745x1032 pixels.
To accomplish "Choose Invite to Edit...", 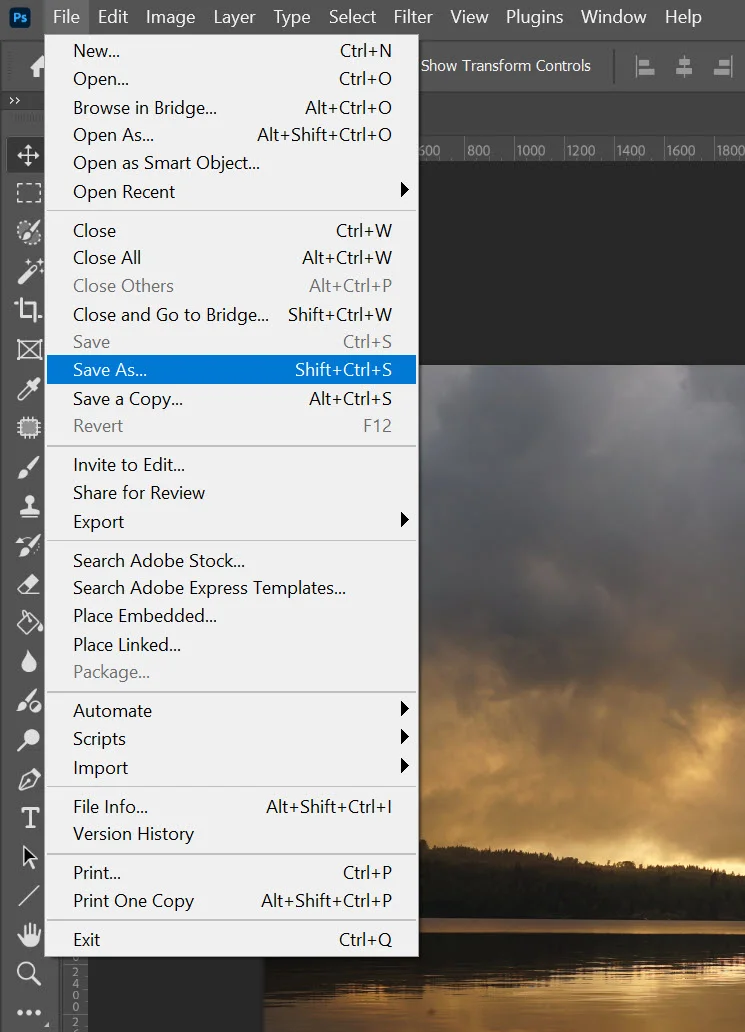I will pyautogui.click(x=231, y=465).
